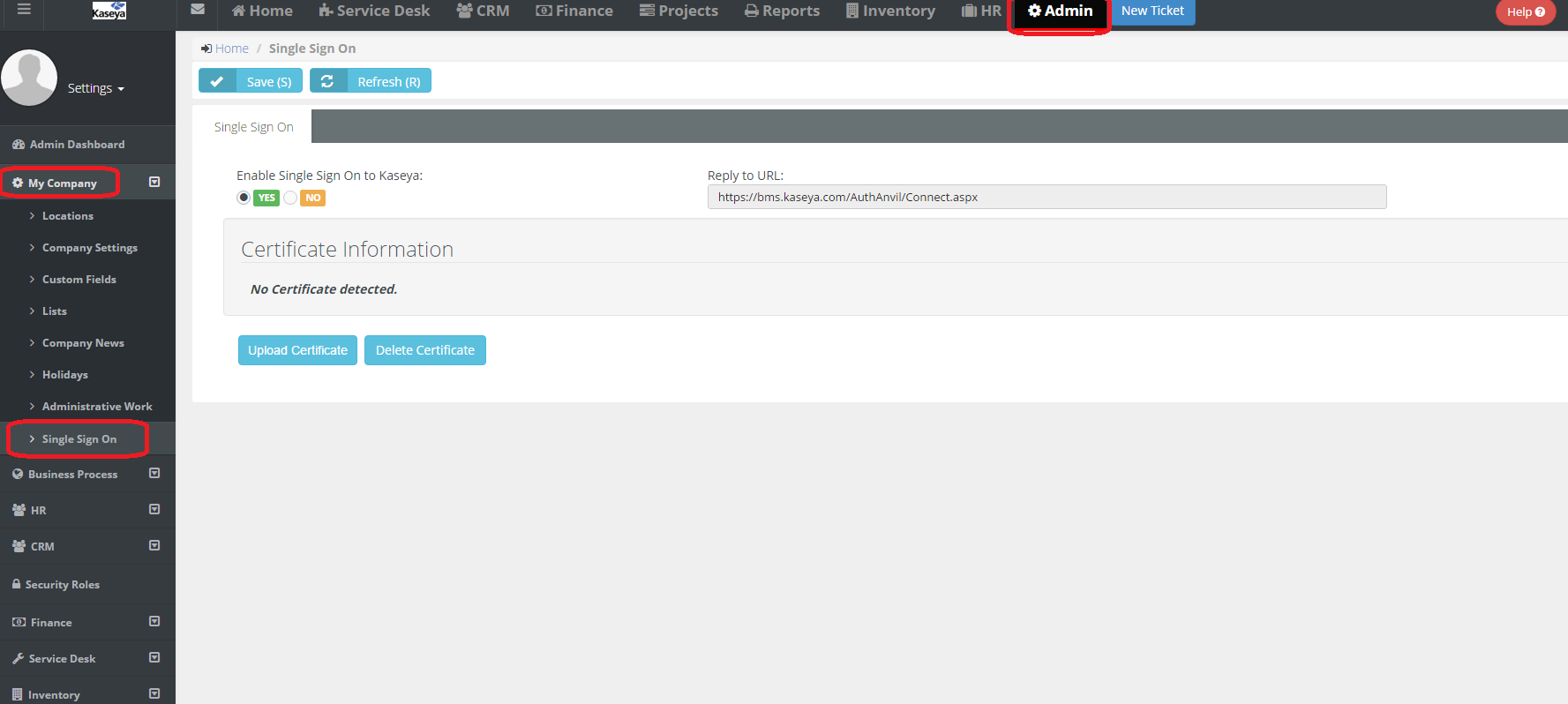The height and width of the screenshot is (704, 1568).
Task: Click the Refresh circular arrows icon
Action: (327, 81)
